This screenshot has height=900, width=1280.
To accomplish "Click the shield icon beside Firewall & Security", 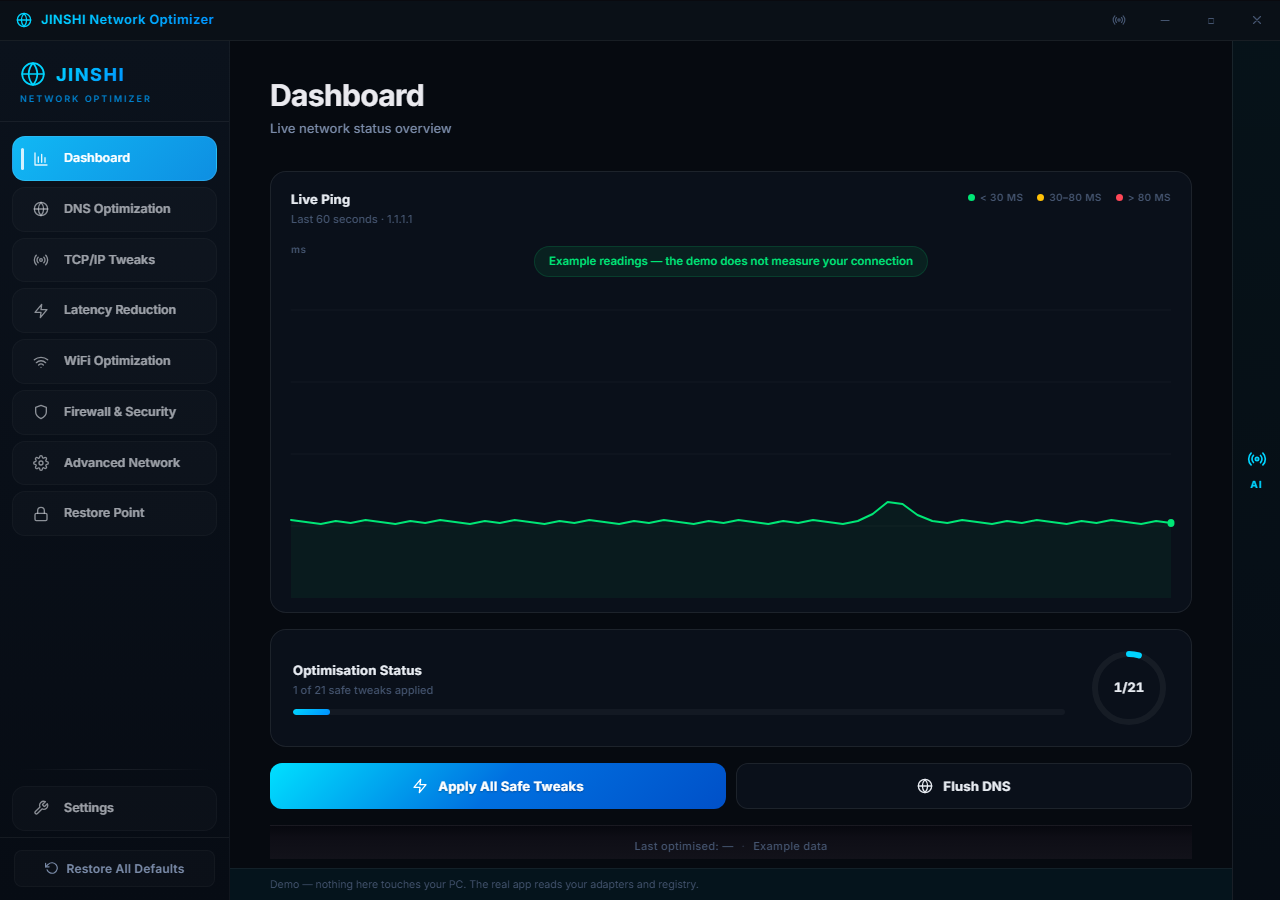I will (x=41, y=412).
